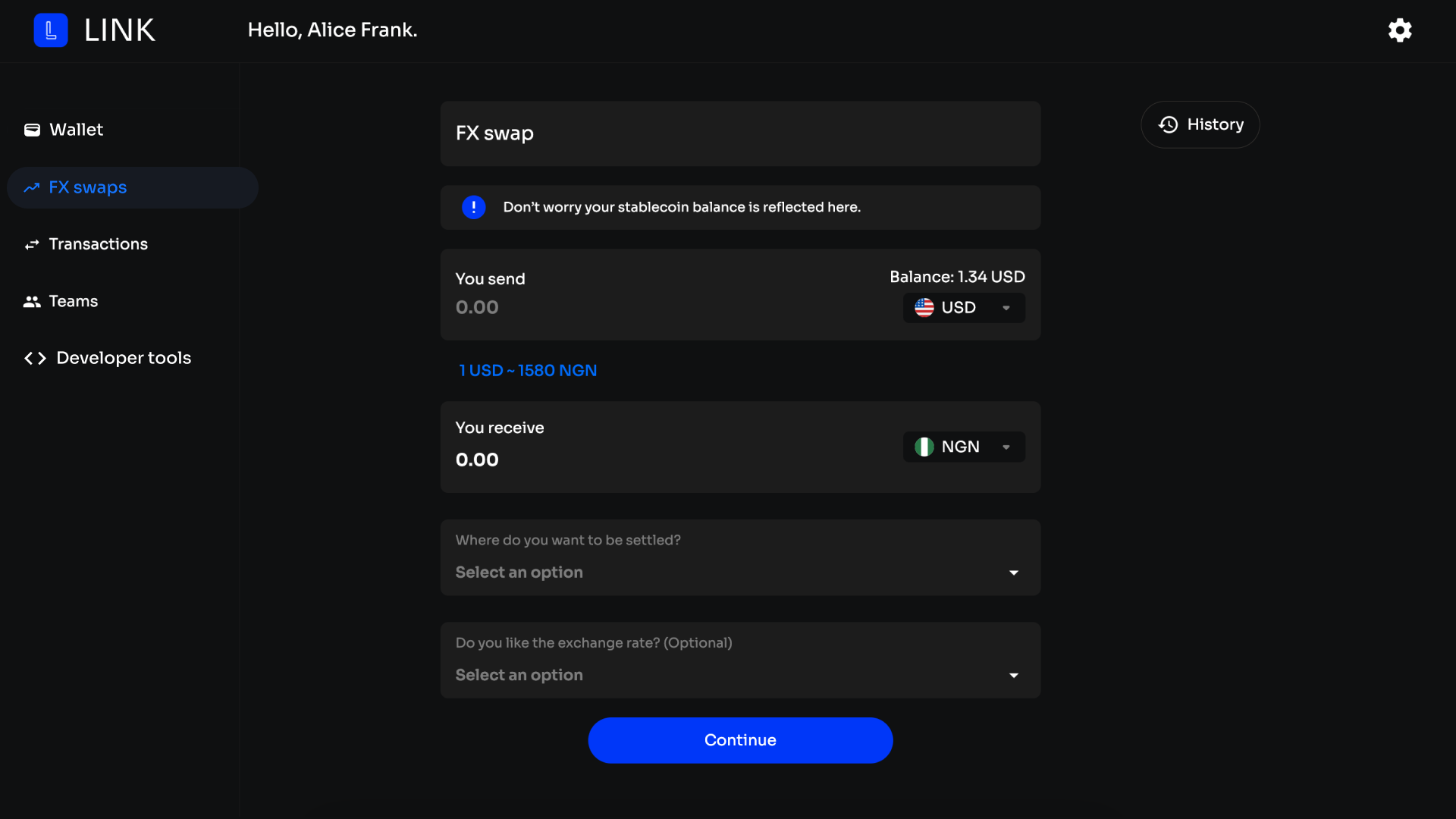Click the FX swaps trend-arrow icon
The width and height of the screenshot is (1456, 819).
[x=32, y=187]
